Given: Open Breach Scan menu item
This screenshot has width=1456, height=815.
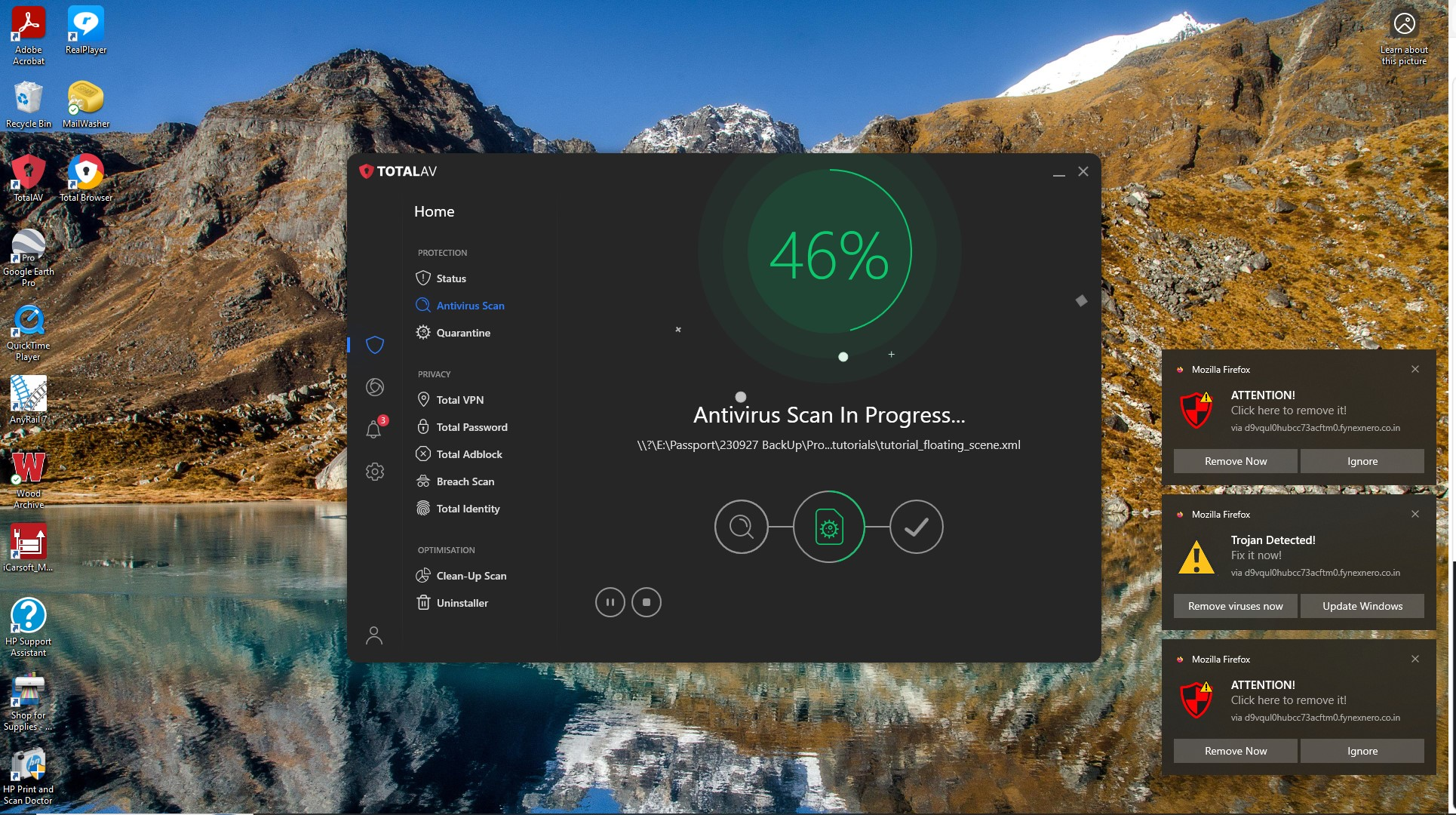Looking at the screenshot, I should tap(456, 481).
